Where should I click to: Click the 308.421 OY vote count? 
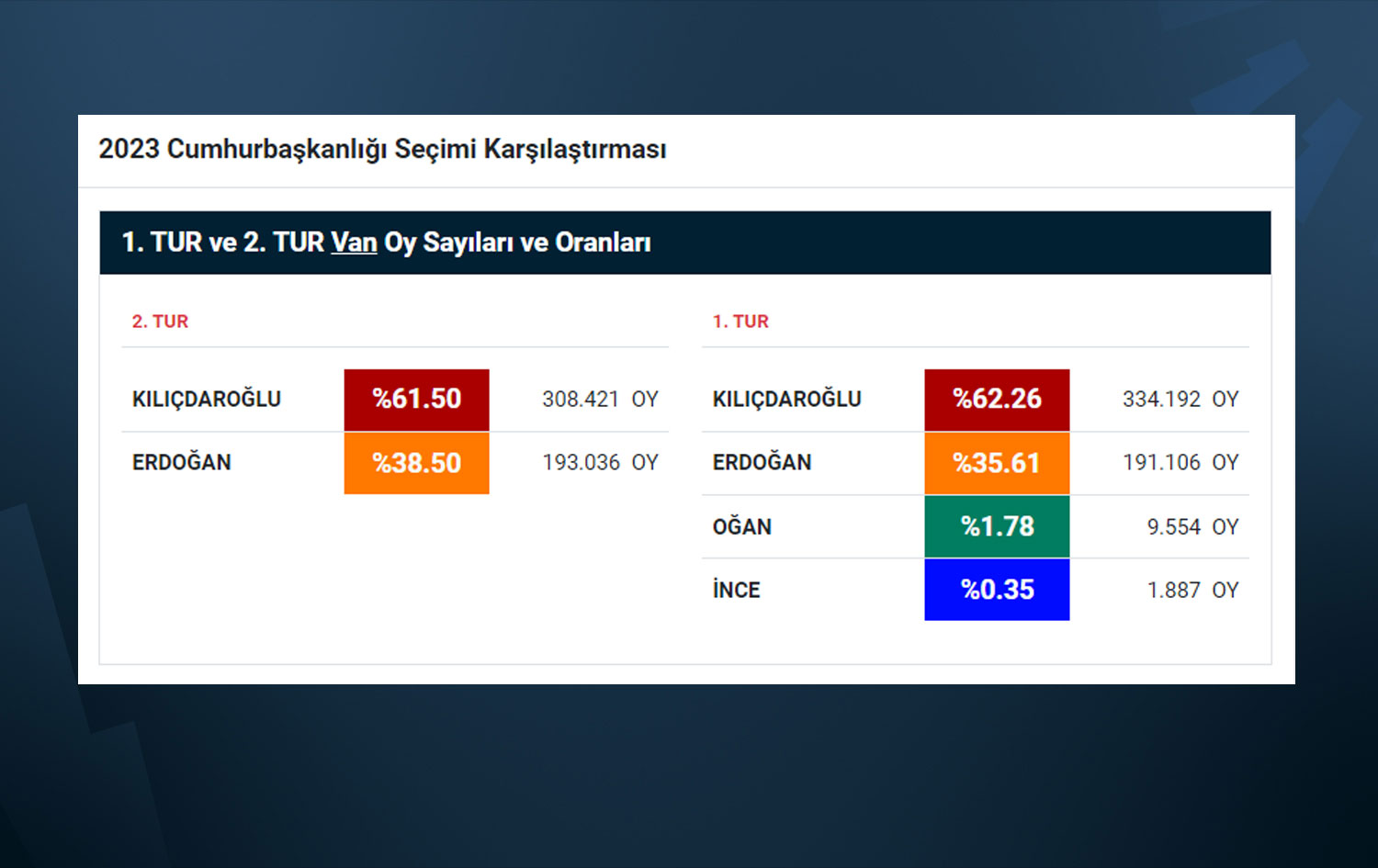[600, 400]
